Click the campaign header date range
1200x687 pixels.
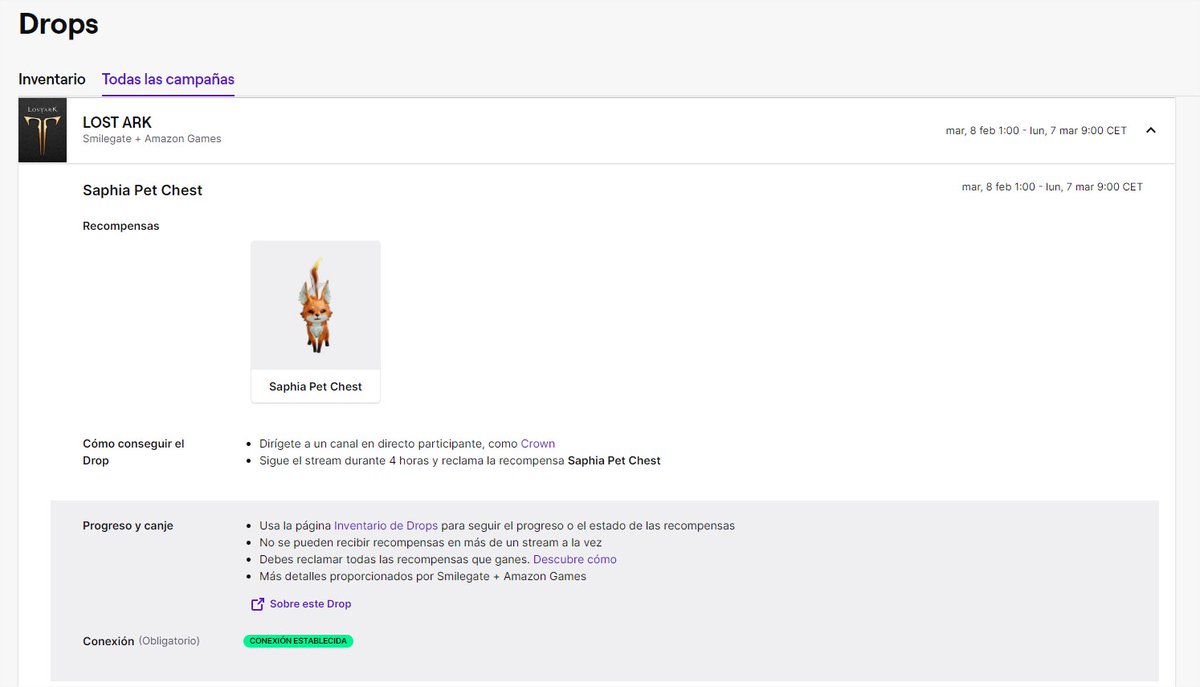click(1036, 131)
